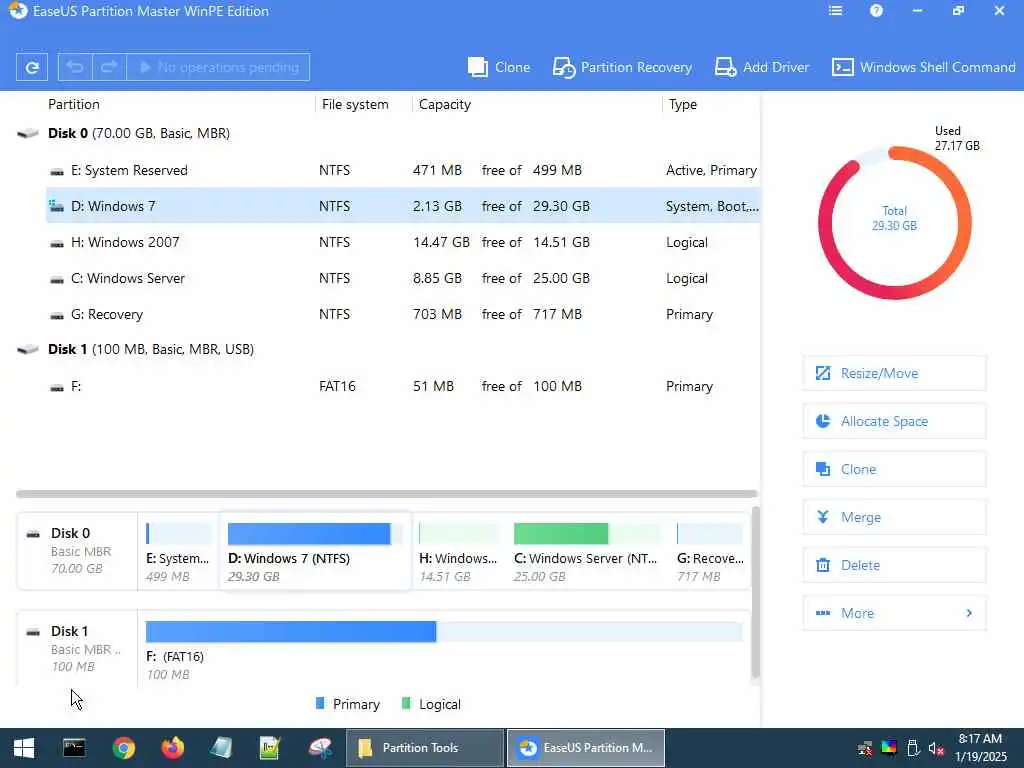The height and width of the screenshot is (768, 1024).
Task: Select Disk 1 label in disk map
Action: 77,648
